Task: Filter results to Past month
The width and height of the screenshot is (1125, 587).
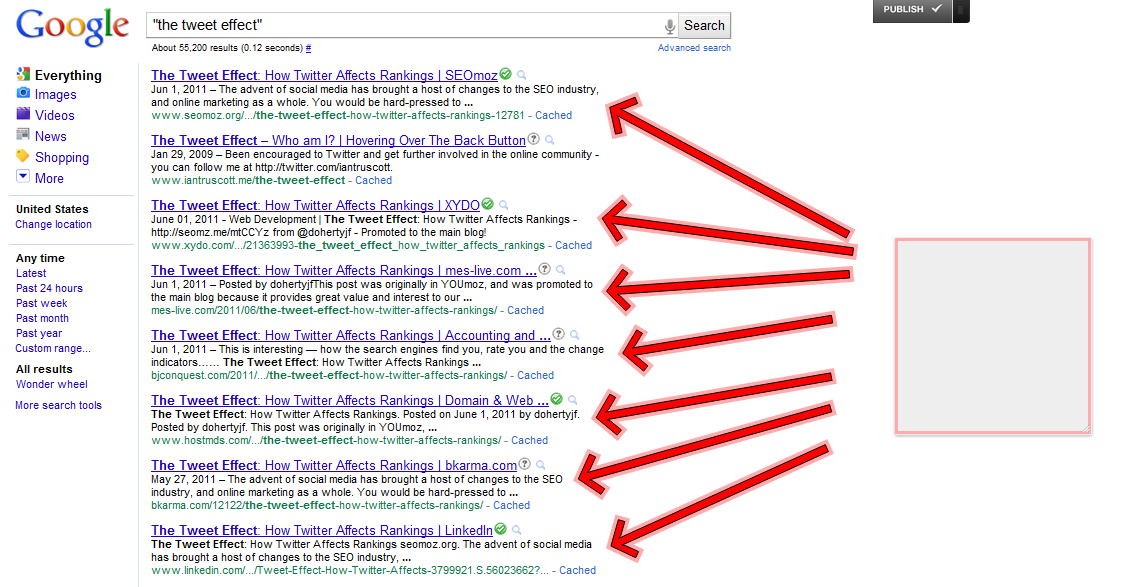Action: [42, 319]
